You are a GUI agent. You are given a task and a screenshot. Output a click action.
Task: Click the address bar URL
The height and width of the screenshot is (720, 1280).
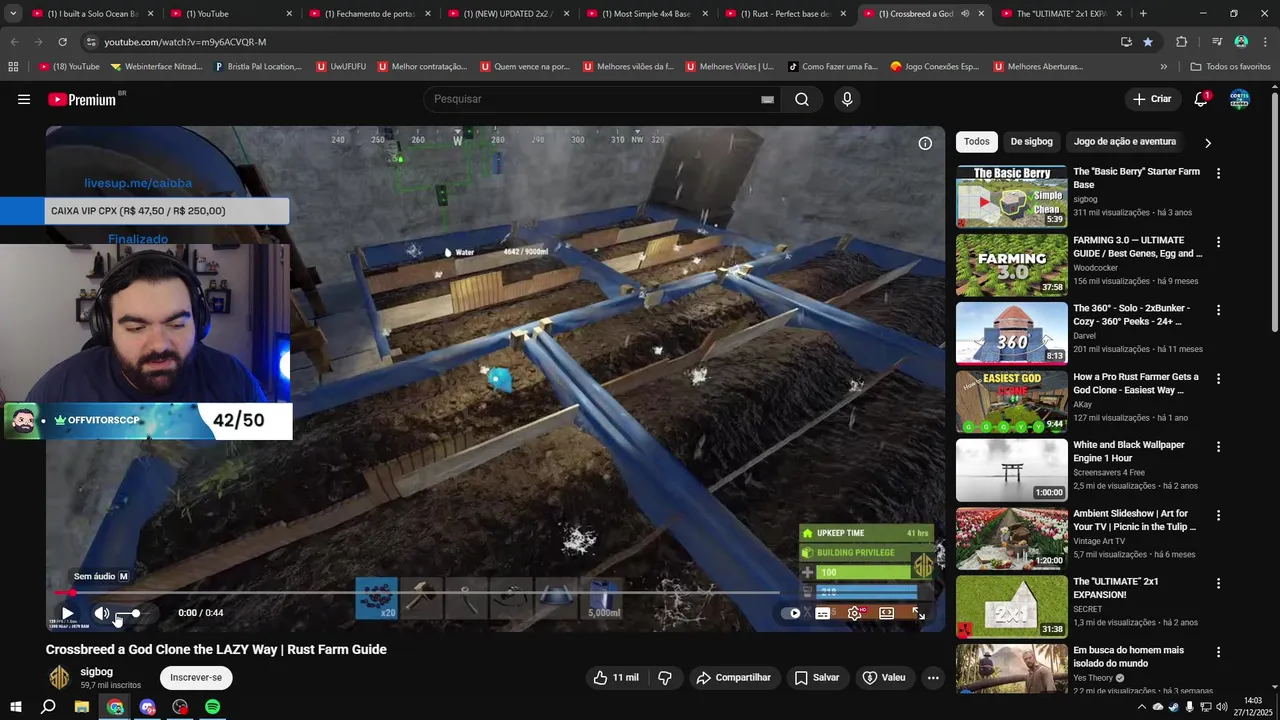(x=185, y=42)
